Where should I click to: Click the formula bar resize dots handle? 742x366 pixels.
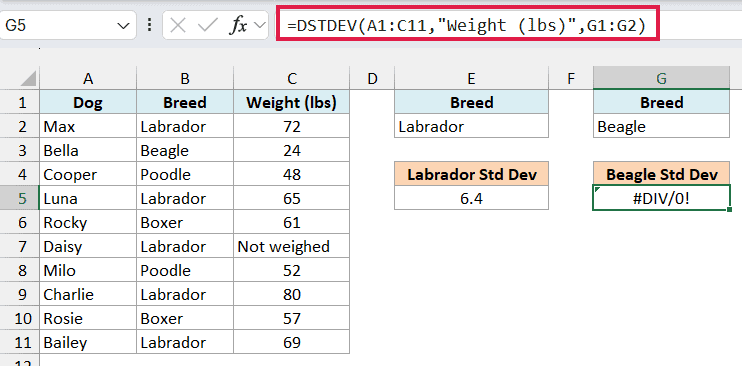click(x=150, y=25)
